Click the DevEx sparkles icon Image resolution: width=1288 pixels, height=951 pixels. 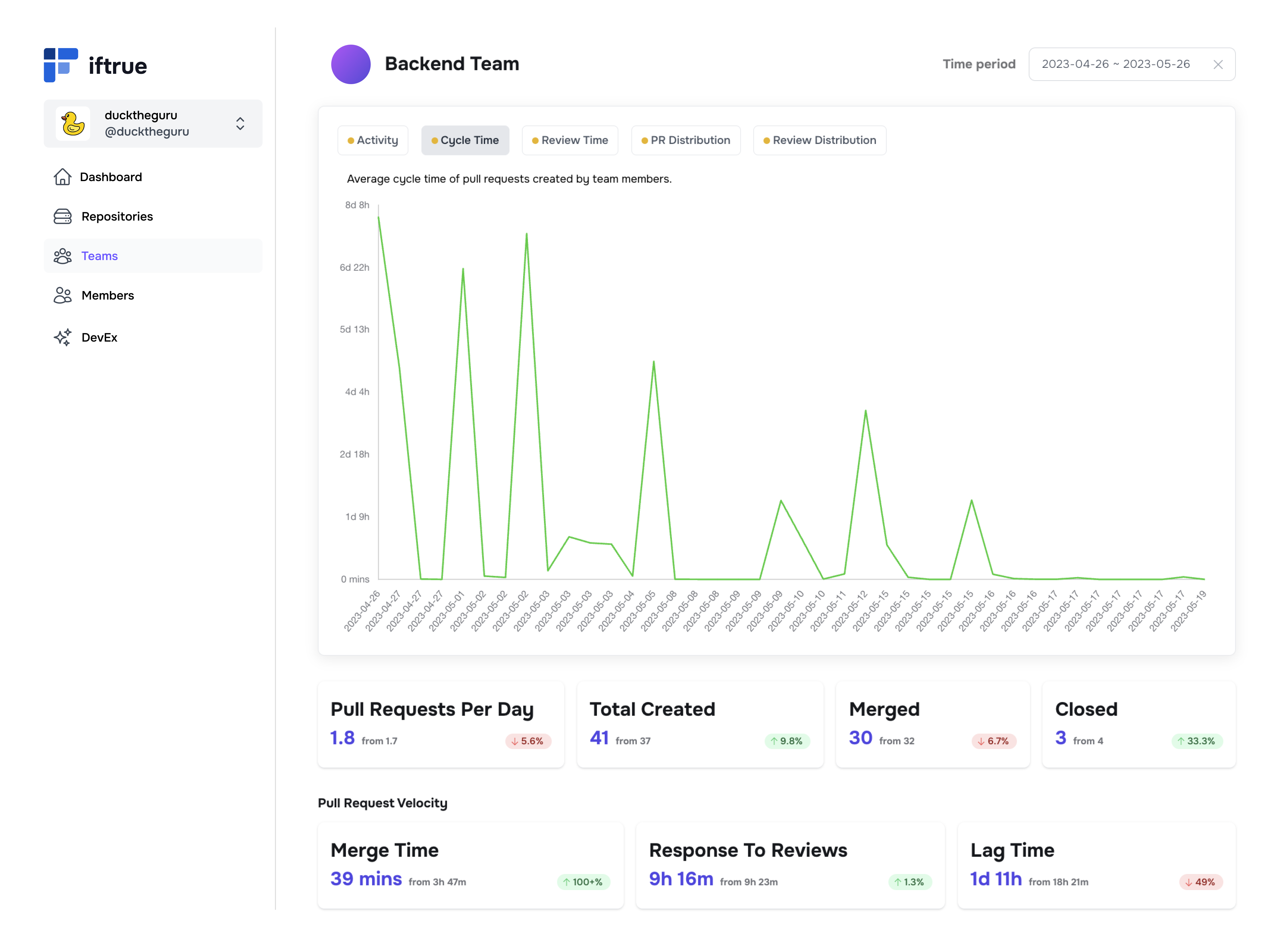(x=62, y=337)
